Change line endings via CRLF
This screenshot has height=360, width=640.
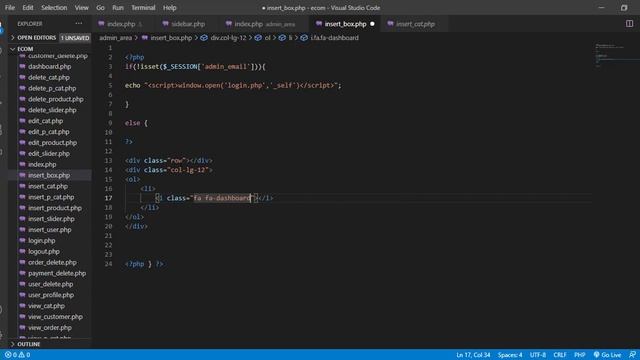tap(560, 355)
